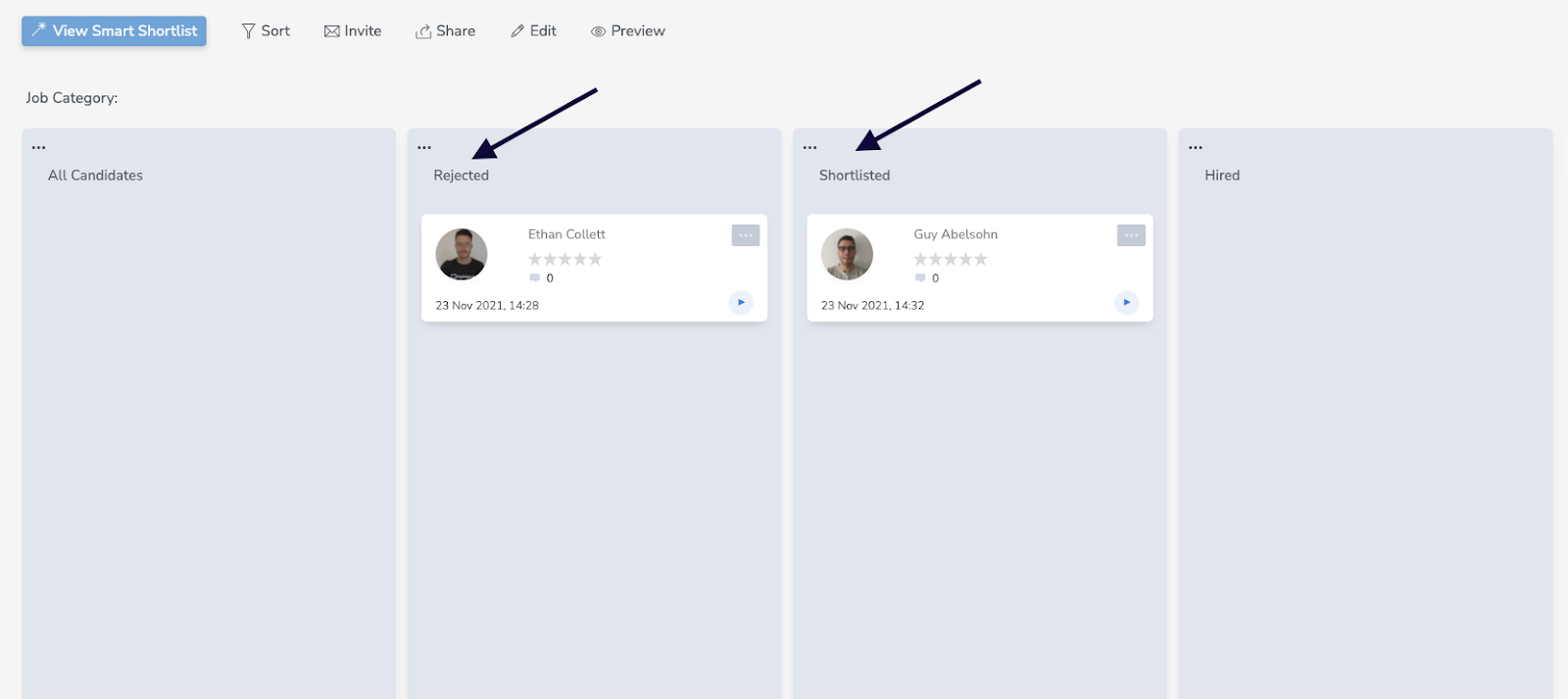
Task: Click the Edit pencil option
Action: (533, 30)
